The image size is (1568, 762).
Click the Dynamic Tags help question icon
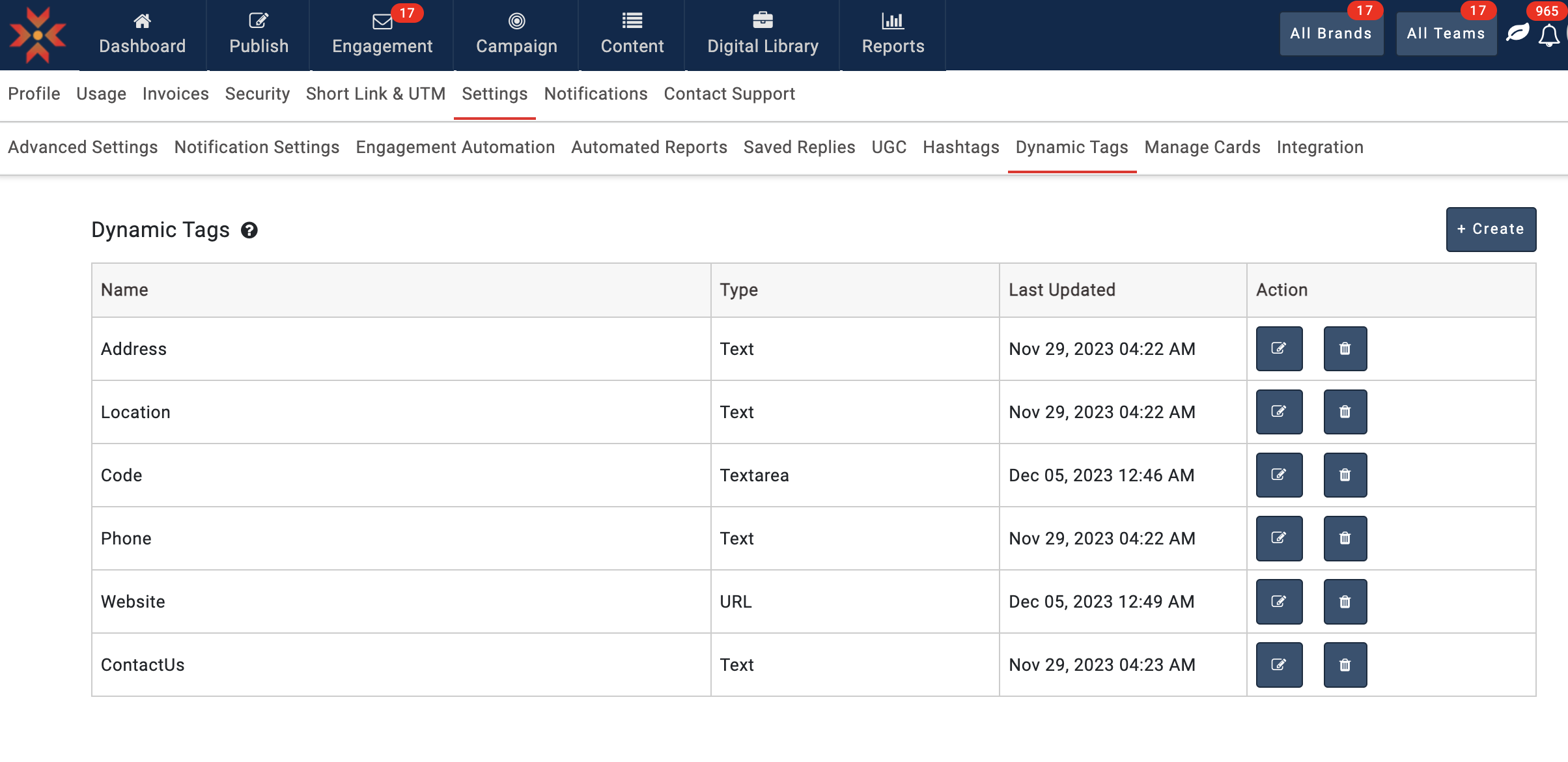[249, 230]
